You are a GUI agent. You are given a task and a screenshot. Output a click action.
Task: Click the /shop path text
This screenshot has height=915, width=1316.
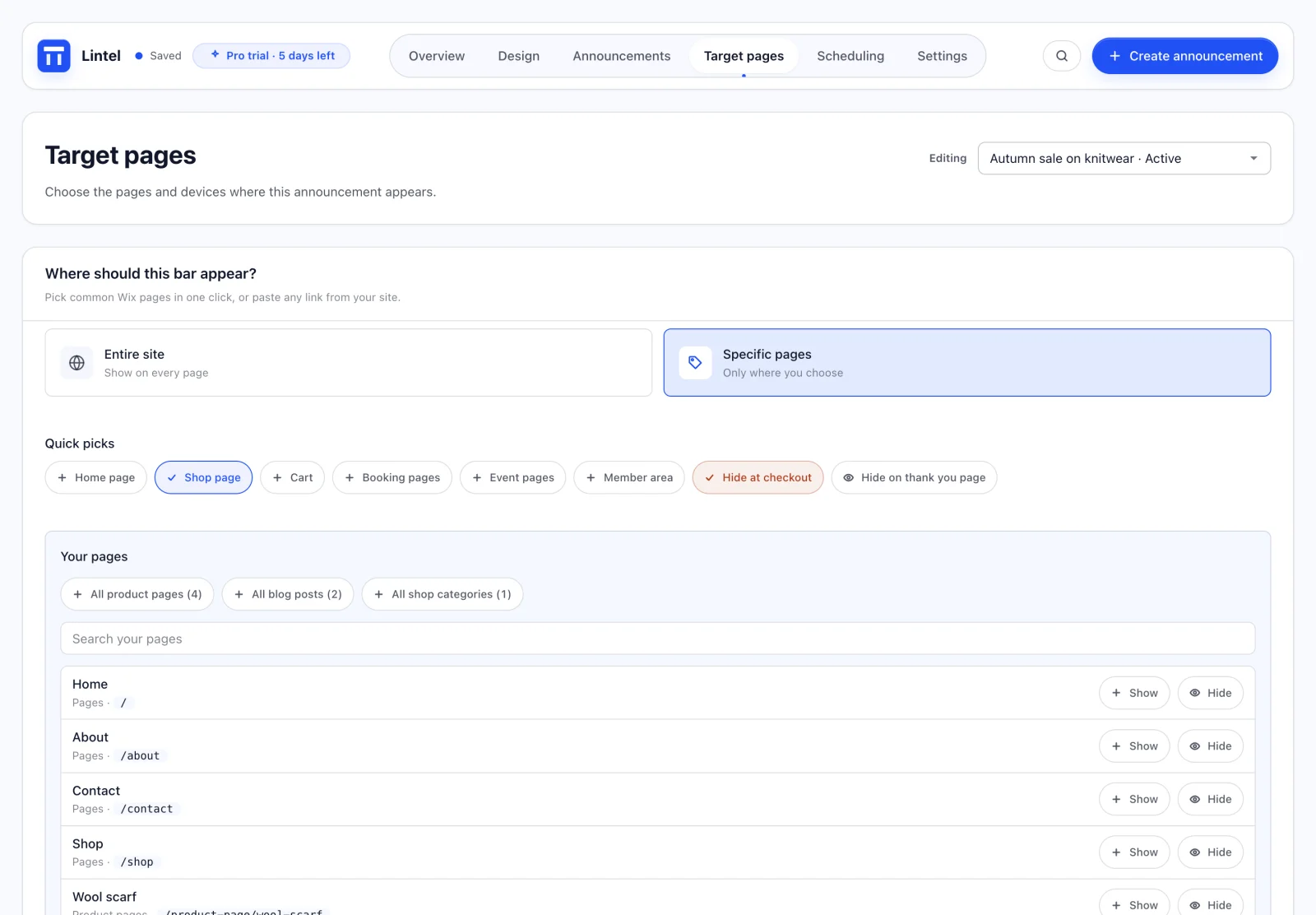point(137,862)
